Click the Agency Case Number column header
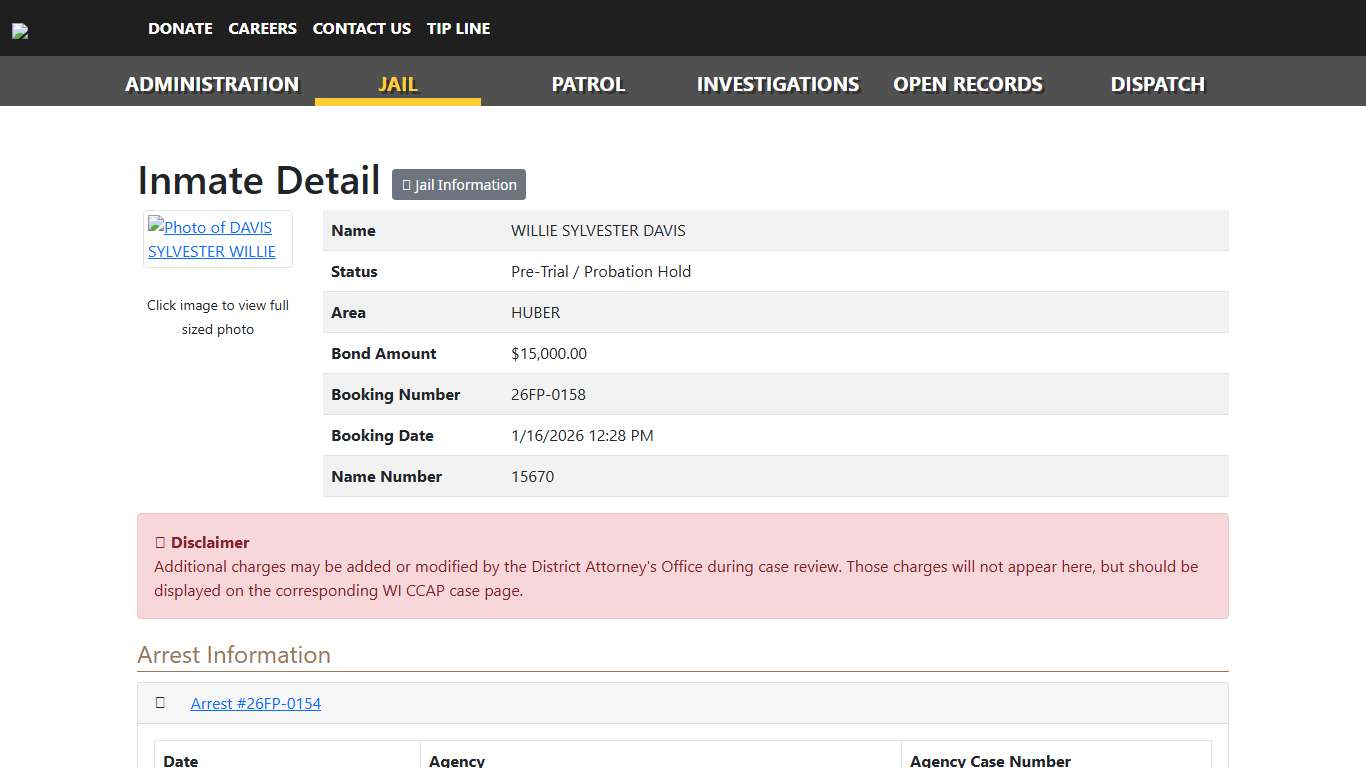 click(990, 761)
